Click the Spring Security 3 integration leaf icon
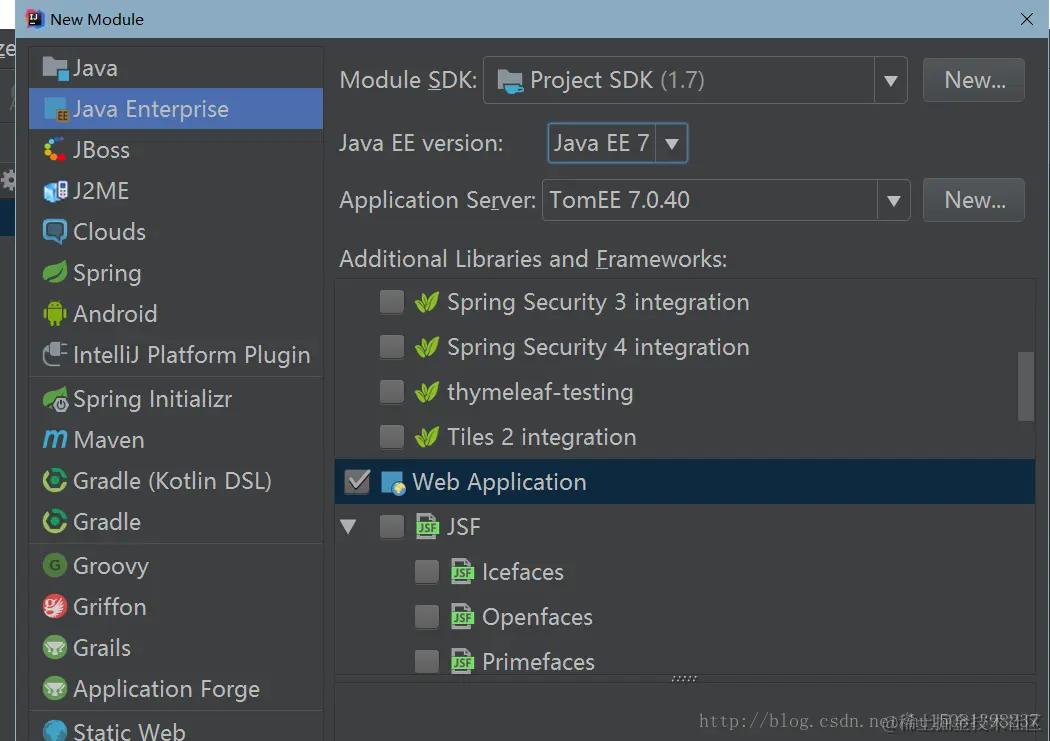Viewport: 1050px width, 741px height. point(427,302)
